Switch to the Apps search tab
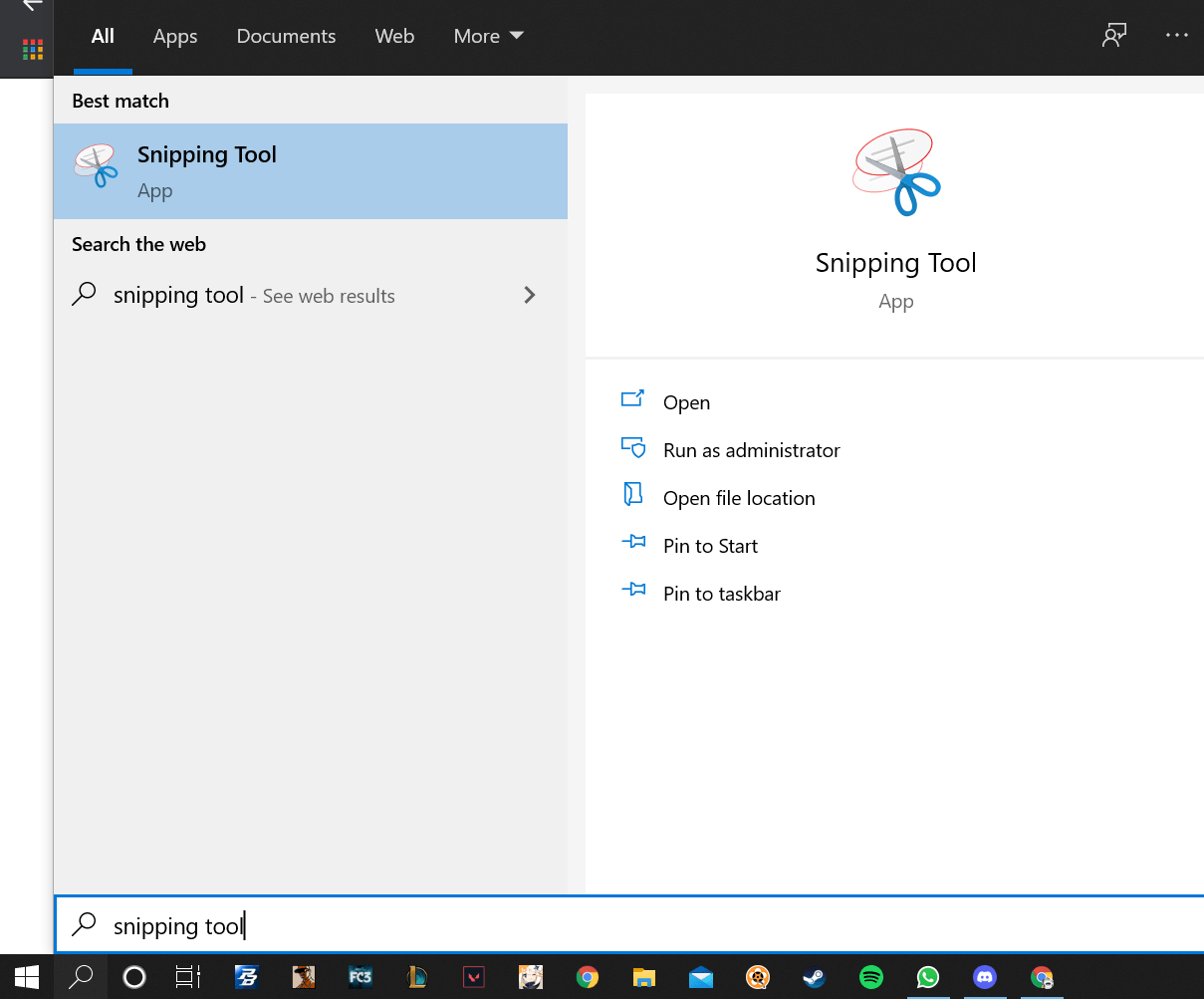Viewport: 1204px width, 999px height. [x=175, y=37]
